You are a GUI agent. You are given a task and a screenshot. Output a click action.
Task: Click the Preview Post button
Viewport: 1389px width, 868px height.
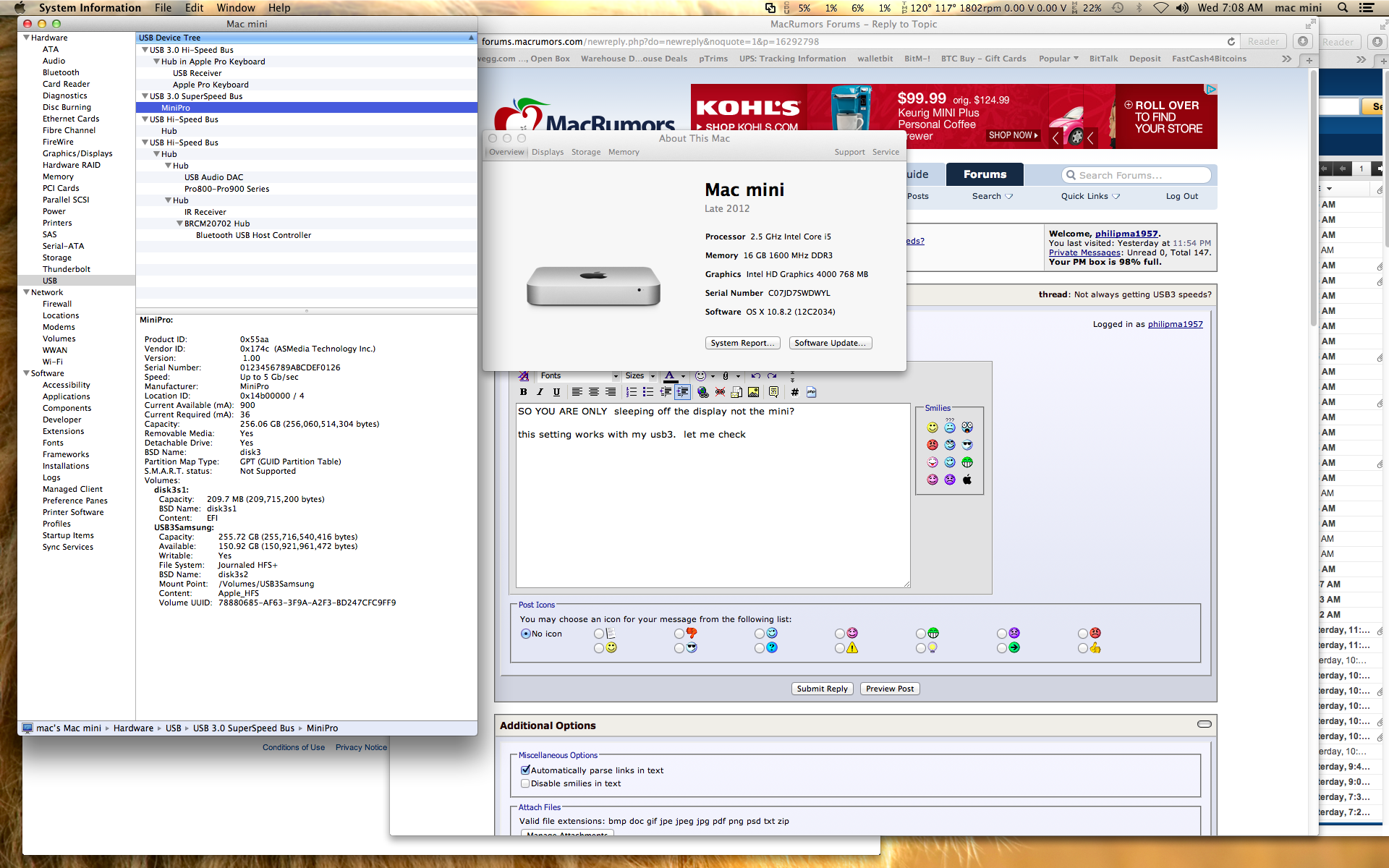click(x=890, y=689)
